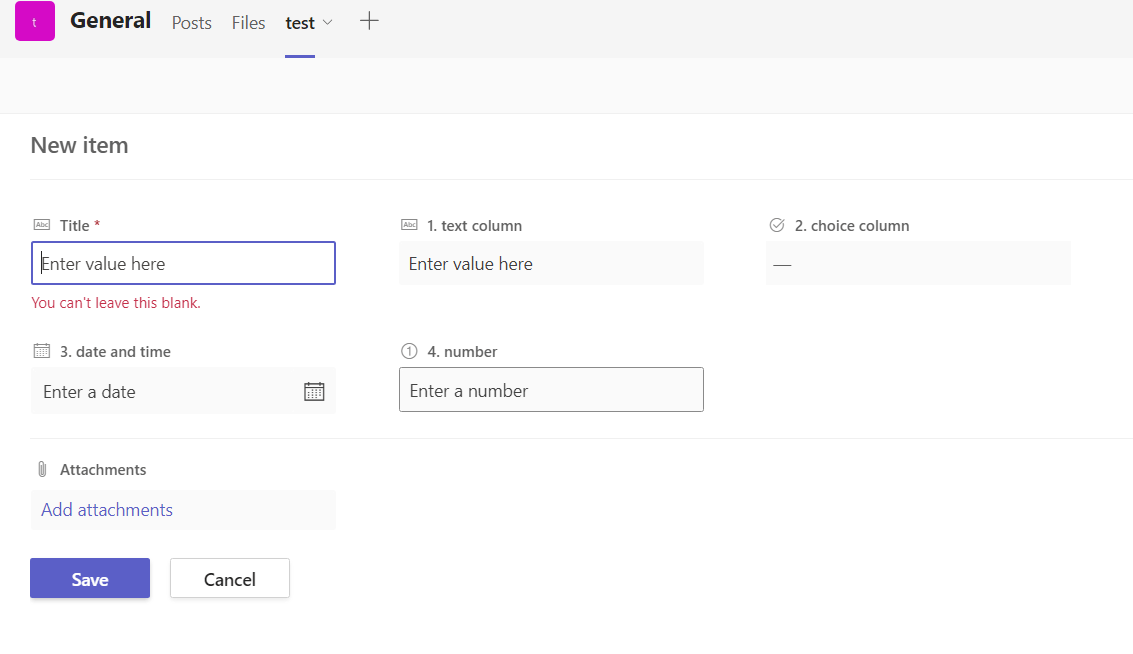This screenshot has height=654, width=1133.
Task: Switch to the Files tab
Action: pos(249,23)
